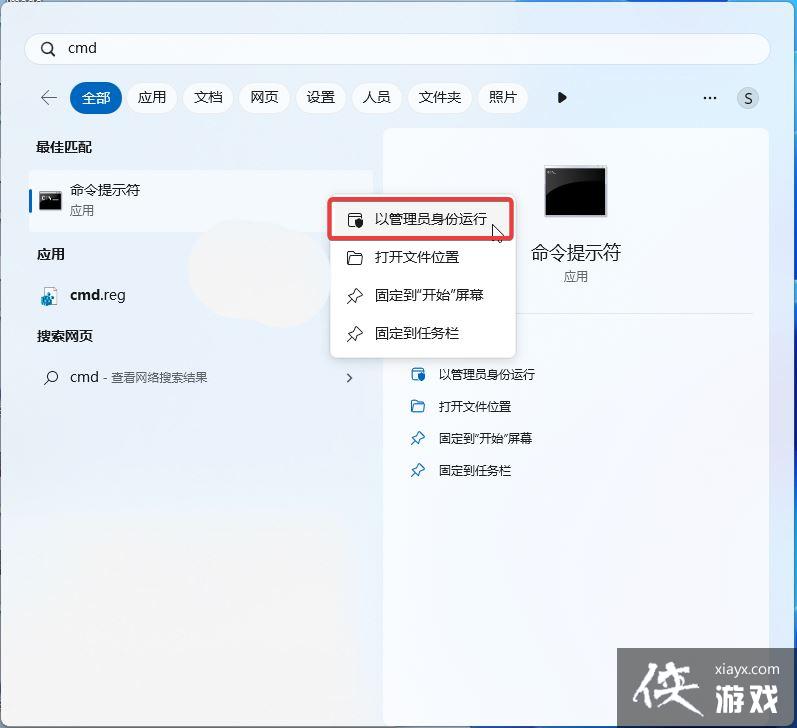Click blue folder icon in preview pane
Viewport: 797px width, 728px height.
pos(418,407)
